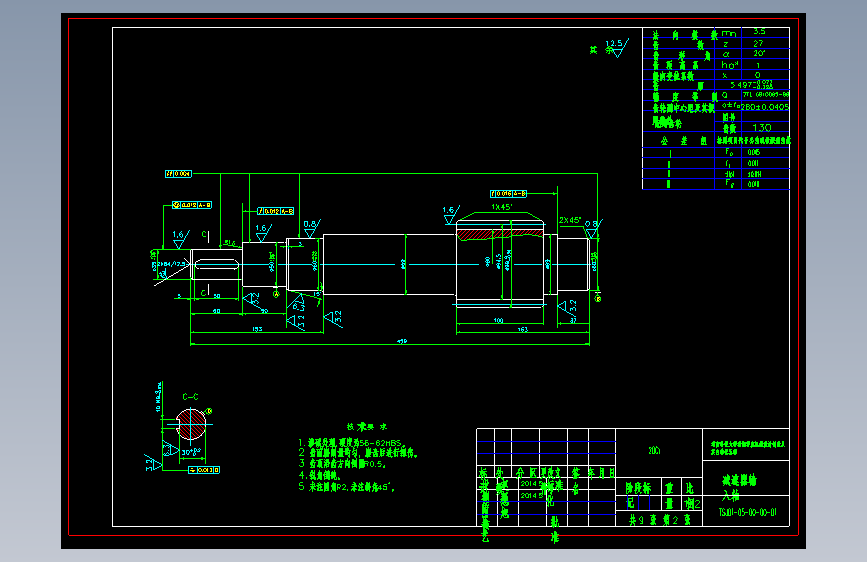
Task: Select the 193 length dimension
Action: point(257,329)
